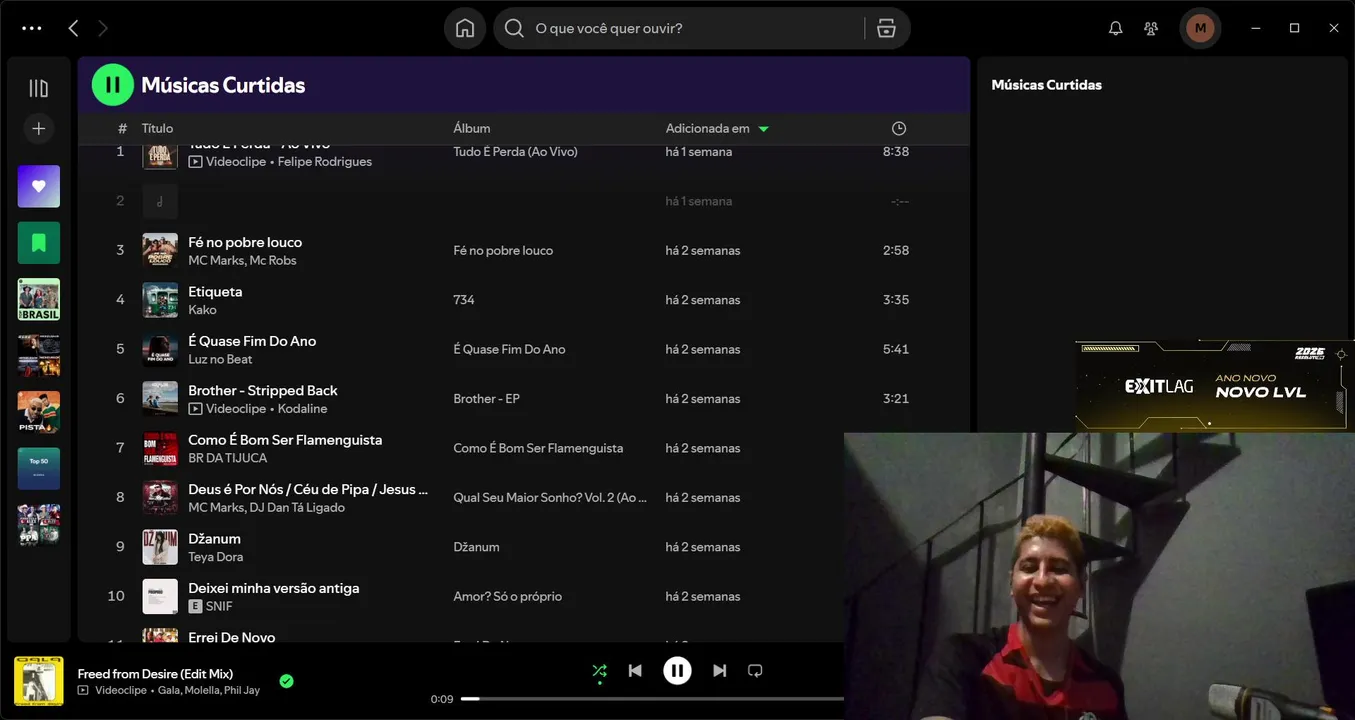Select the unavailable track in row 2
The image size is (1355, 720).
(524, 201)
